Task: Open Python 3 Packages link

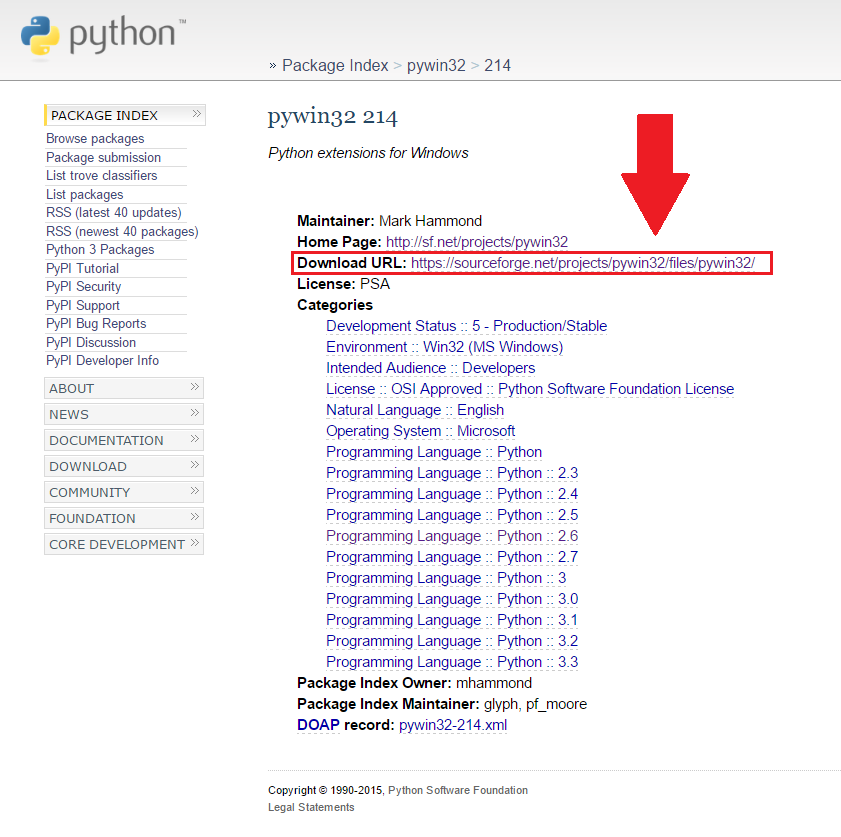Action: (x=100, y=250)
